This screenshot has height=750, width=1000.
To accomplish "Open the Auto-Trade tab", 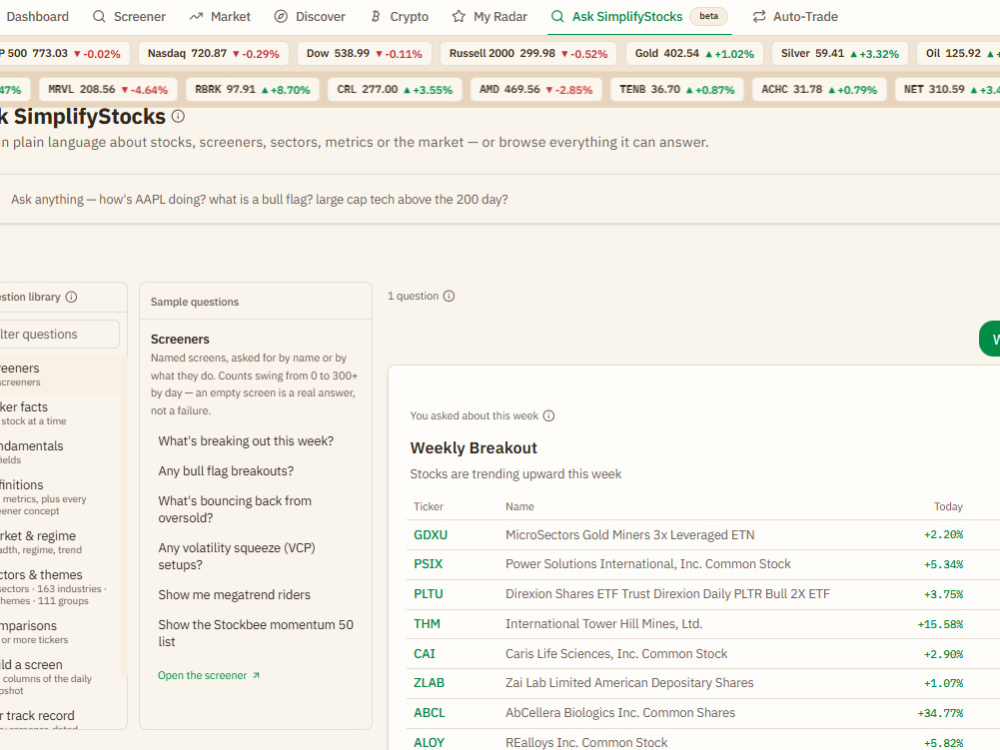I will pyautogui.click(x=795, y=17).
